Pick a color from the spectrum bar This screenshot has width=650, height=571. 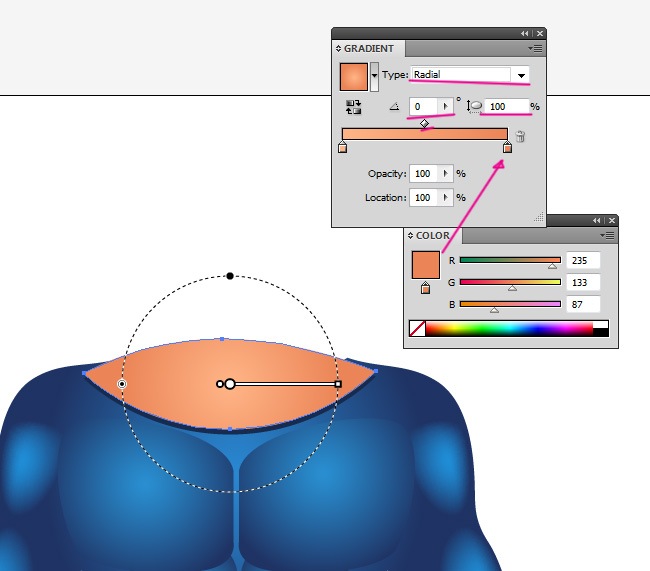pos(509,328)
